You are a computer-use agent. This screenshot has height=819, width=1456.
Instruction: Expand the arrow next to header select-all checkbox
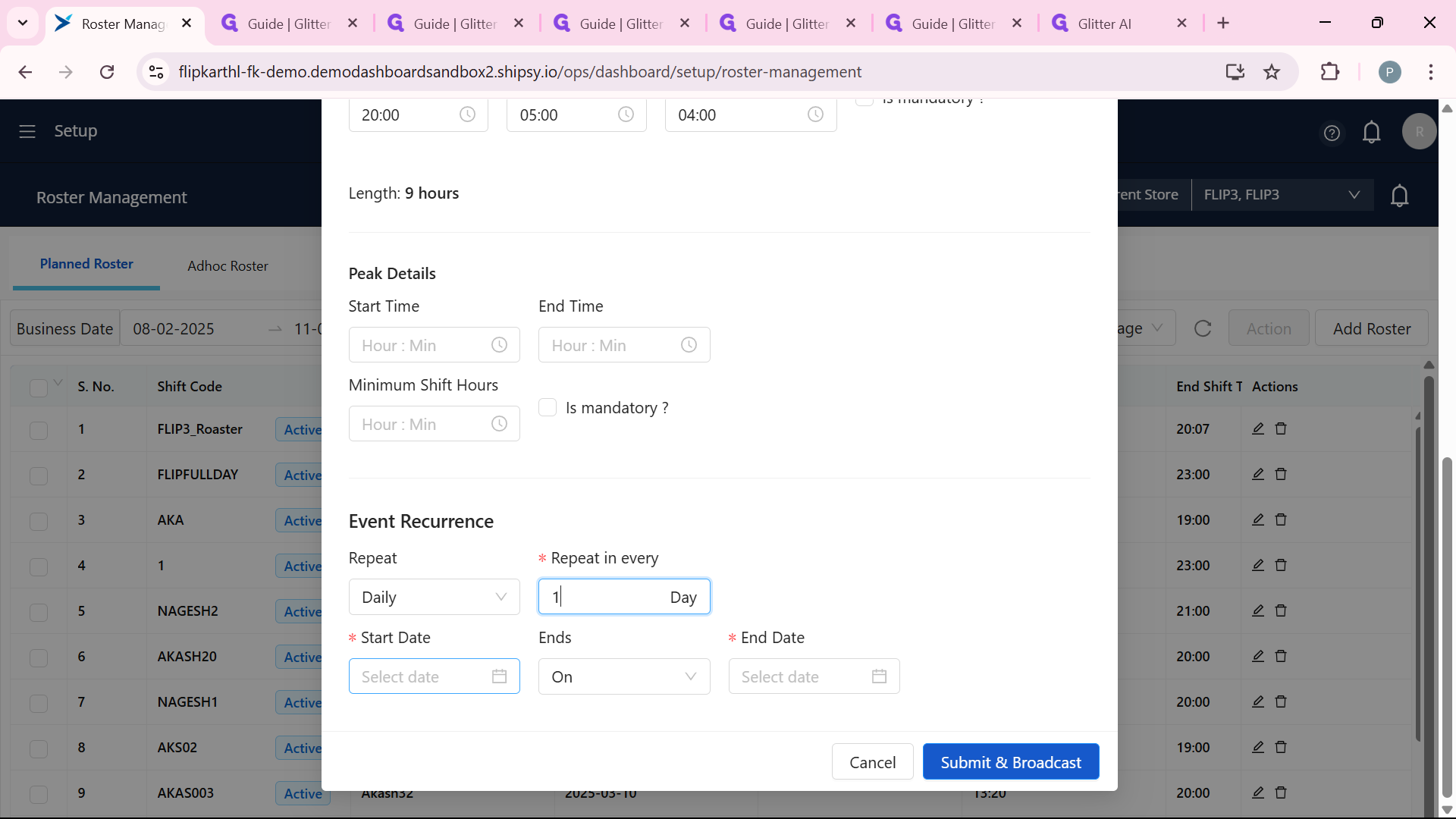click(58, 382)
